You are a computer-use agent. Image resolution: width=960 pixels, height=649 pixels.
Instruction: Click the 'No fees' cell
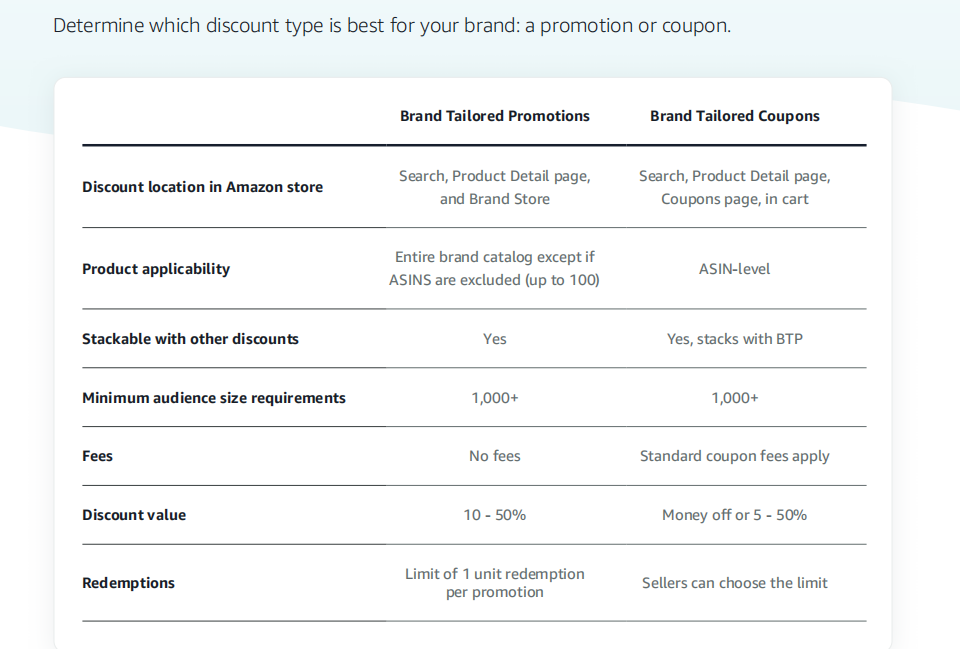(x=495, y=456)
